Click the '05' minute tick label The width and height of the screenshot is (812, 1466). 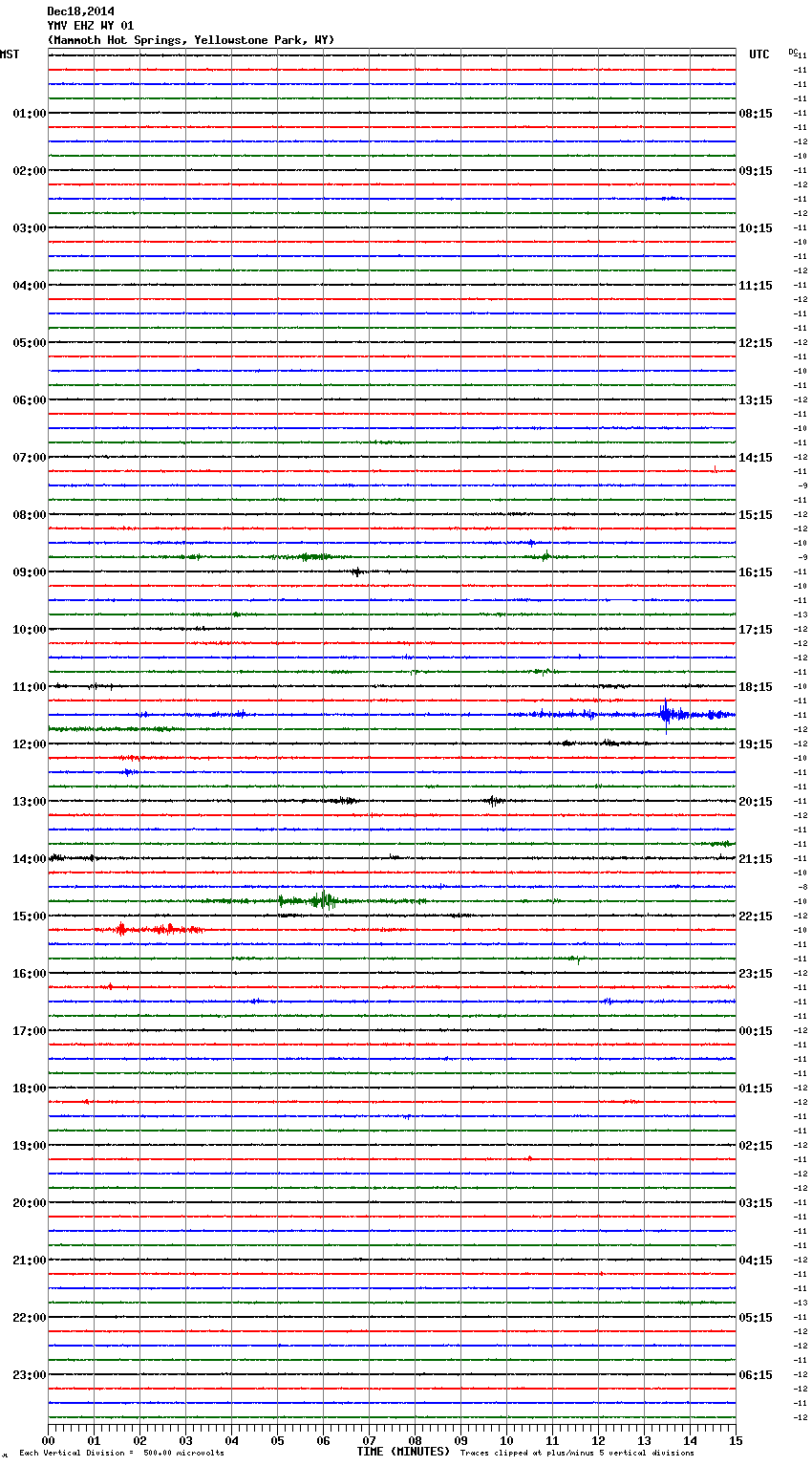277,1441
